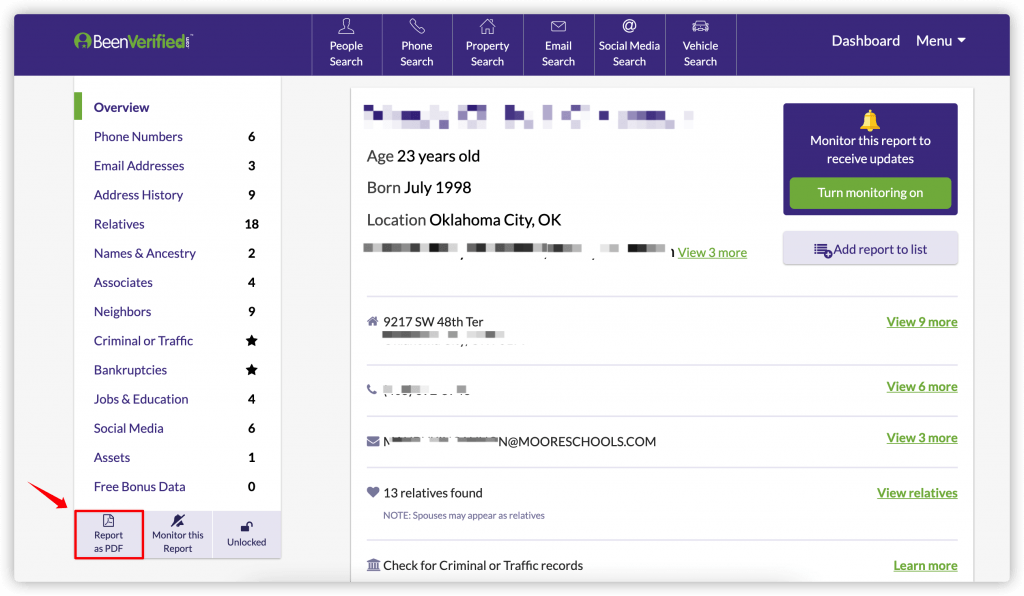Click the star icon beside Criminal or Traffic
This screenshot has width=1024, height=596.
point(251,340)
